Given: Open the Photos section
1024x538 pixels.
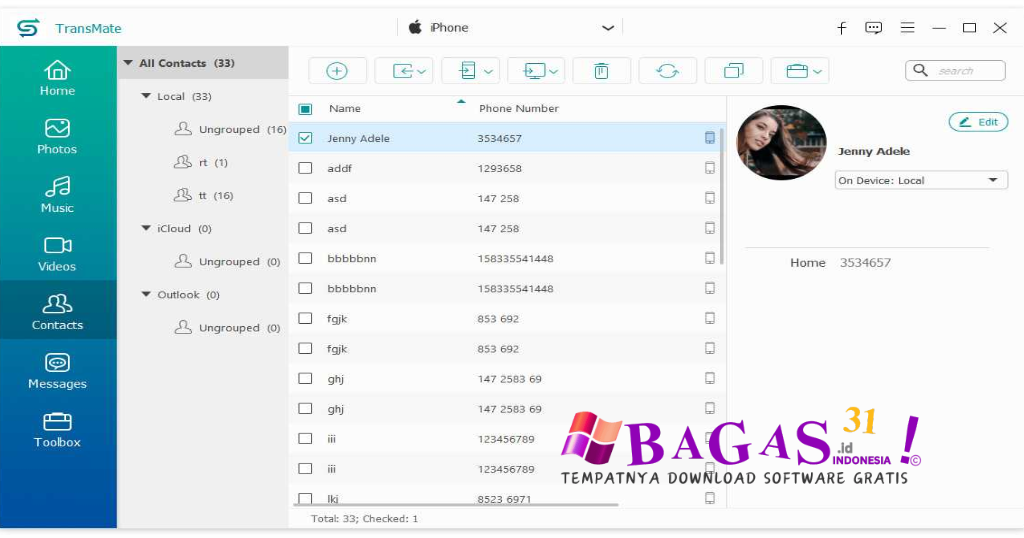Looking at the screenshot, I should coord(57,136).
